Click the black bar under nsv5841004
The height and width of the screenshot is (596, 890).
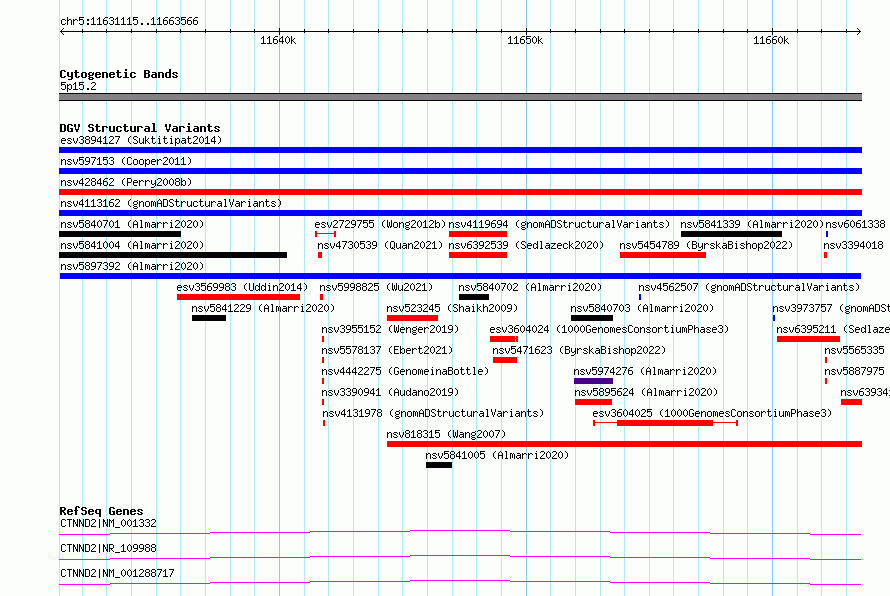(x=173, y=255)
